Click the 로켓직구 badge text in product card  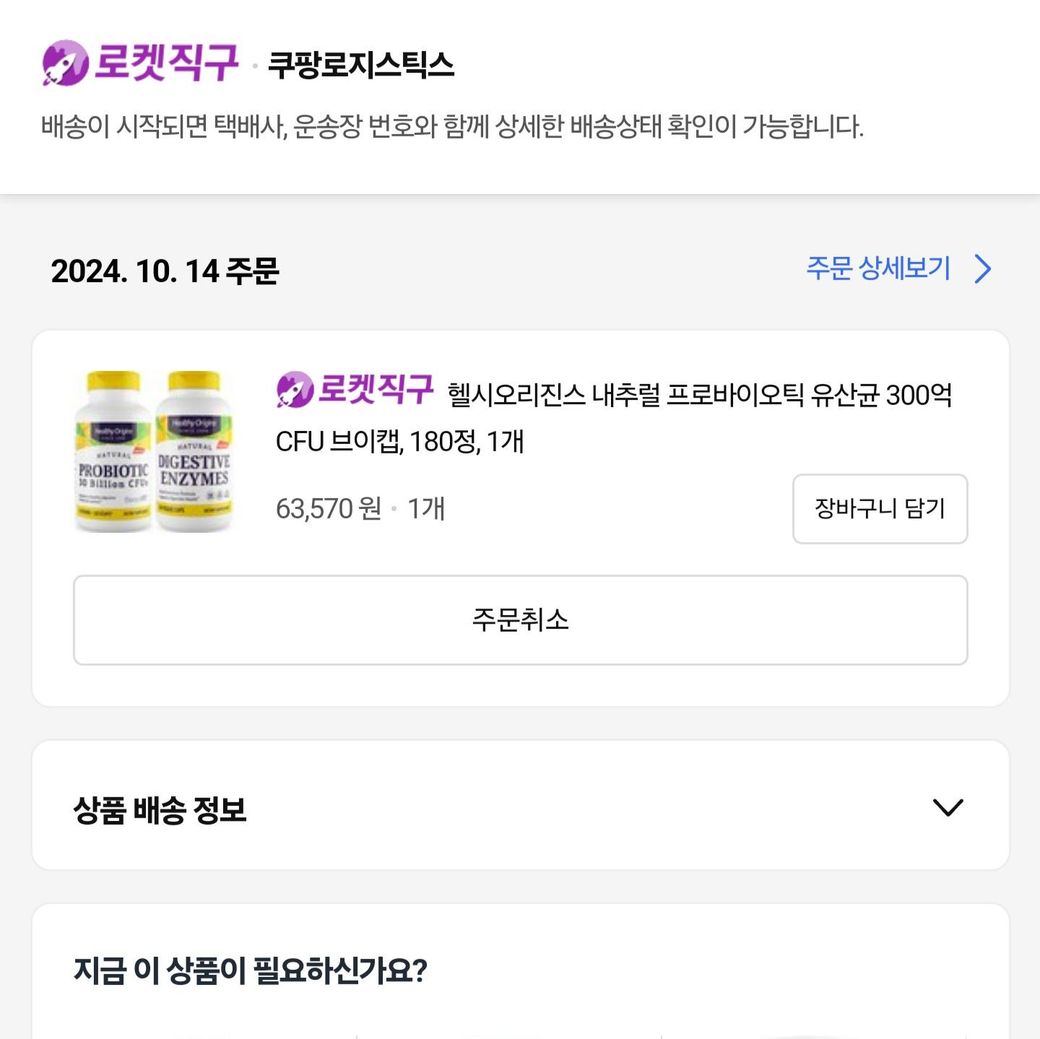pos(376,389)
